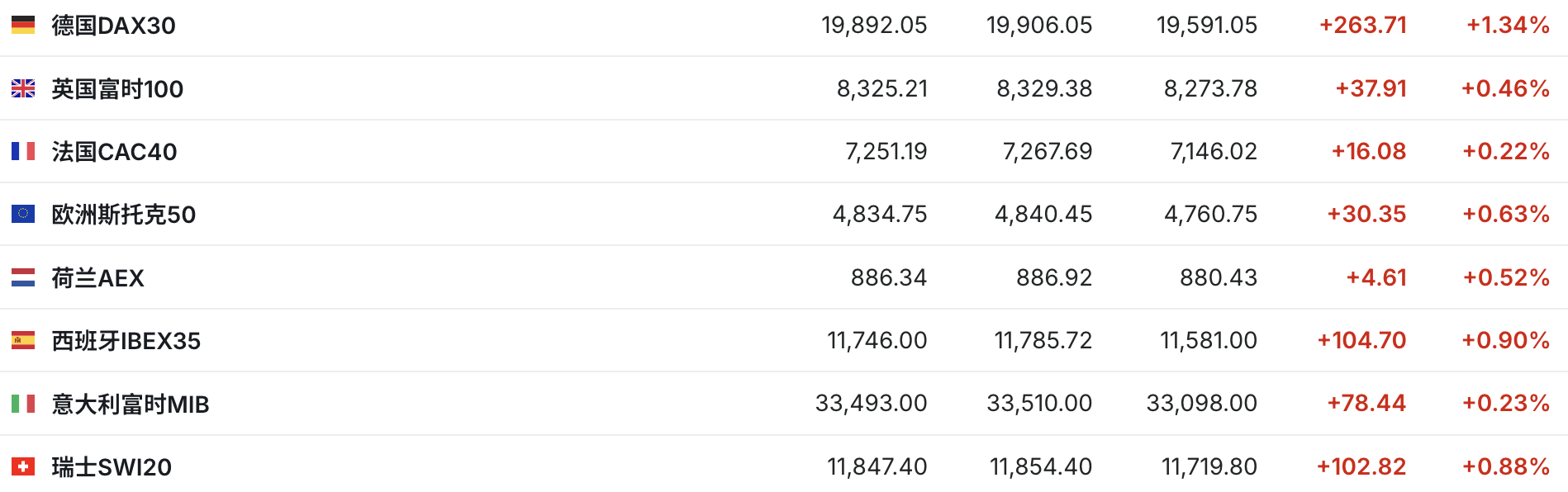Open the 英国富时100 index link

(117, 88)
